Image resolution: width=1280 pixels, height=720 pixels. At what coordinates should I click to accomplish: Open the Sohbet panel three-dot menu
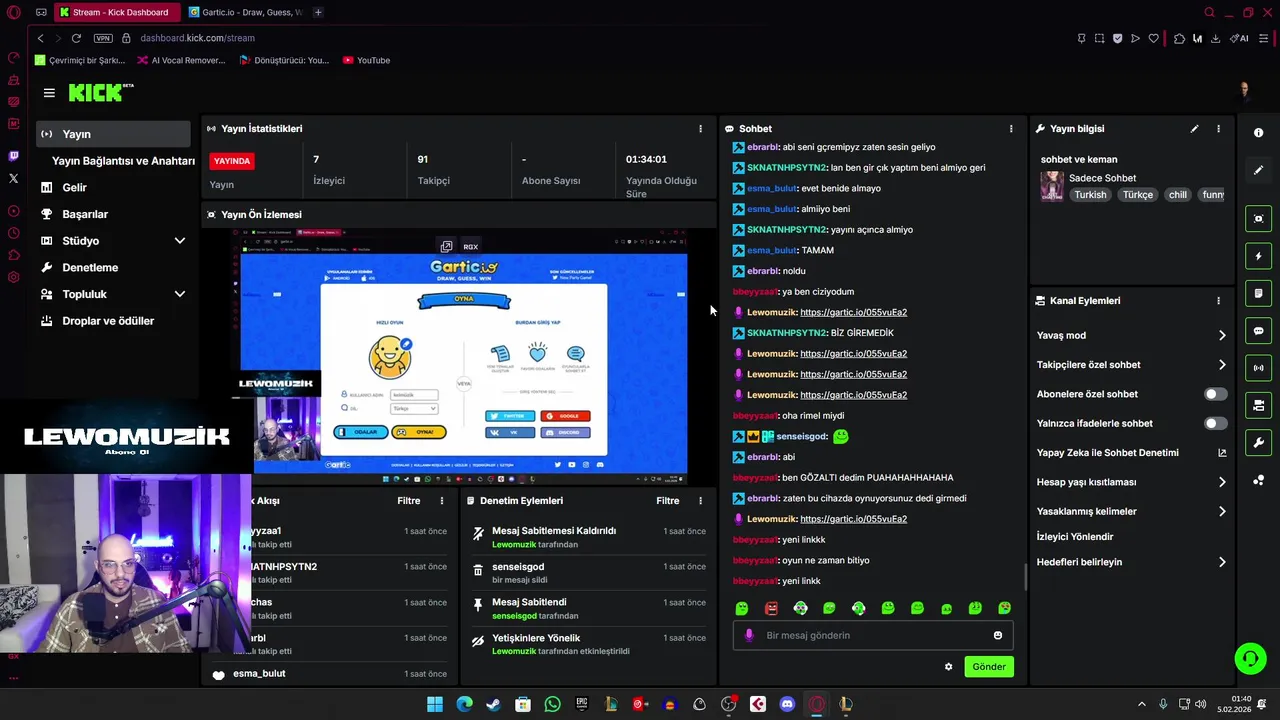click(1011, 129)
